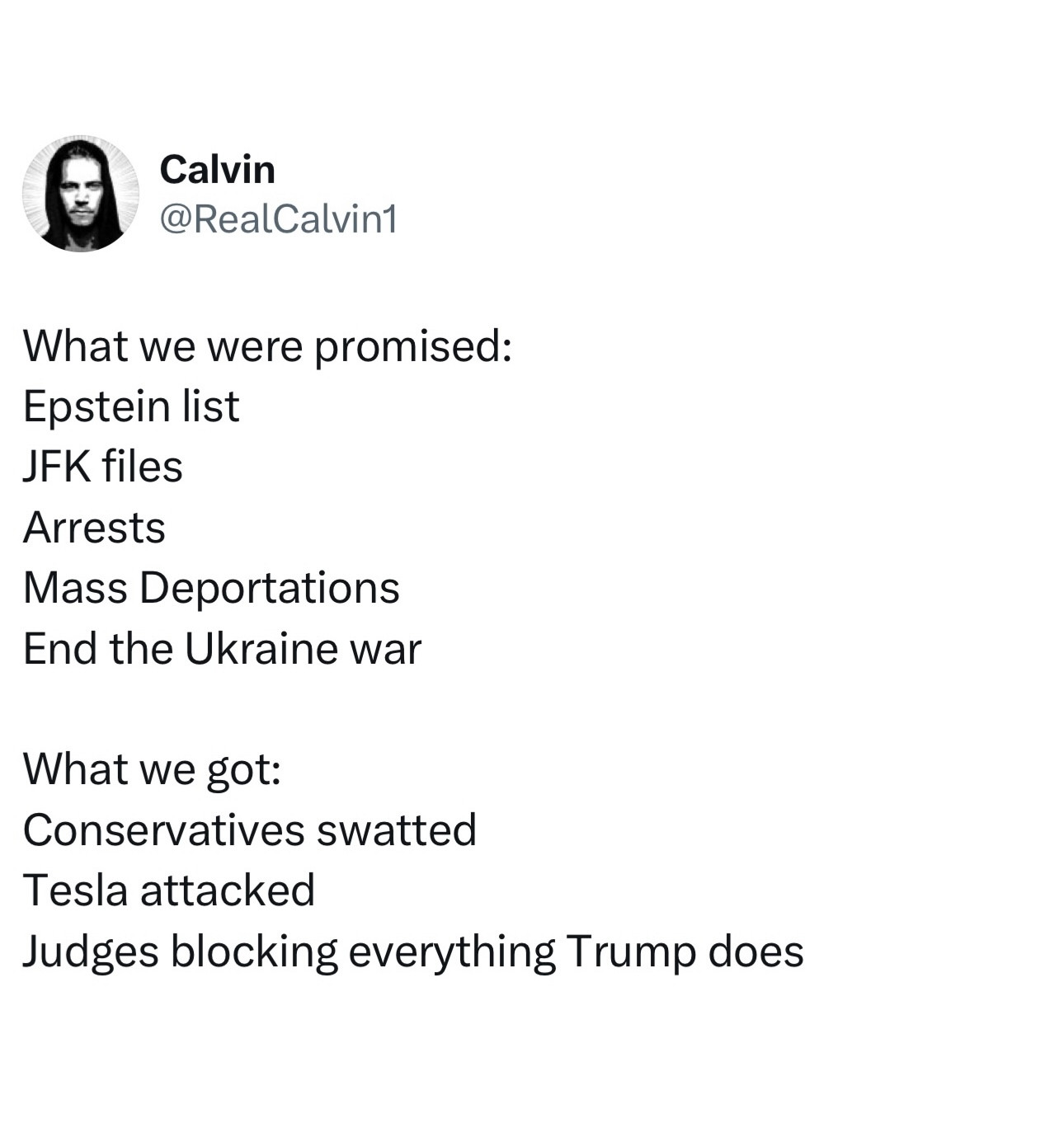Click the word "promised:" in first line
Image resolution: width=1064 pixels, height=1137 pixels.
pos(413,345)
